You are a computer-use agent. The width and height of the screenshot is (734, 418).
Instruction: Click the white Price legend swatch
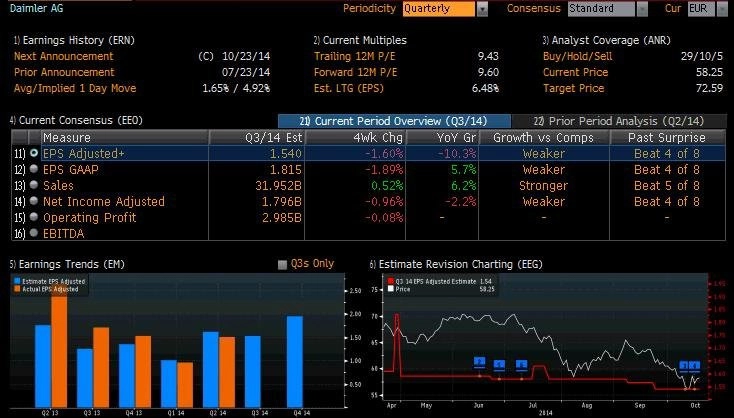click(391, 289)
